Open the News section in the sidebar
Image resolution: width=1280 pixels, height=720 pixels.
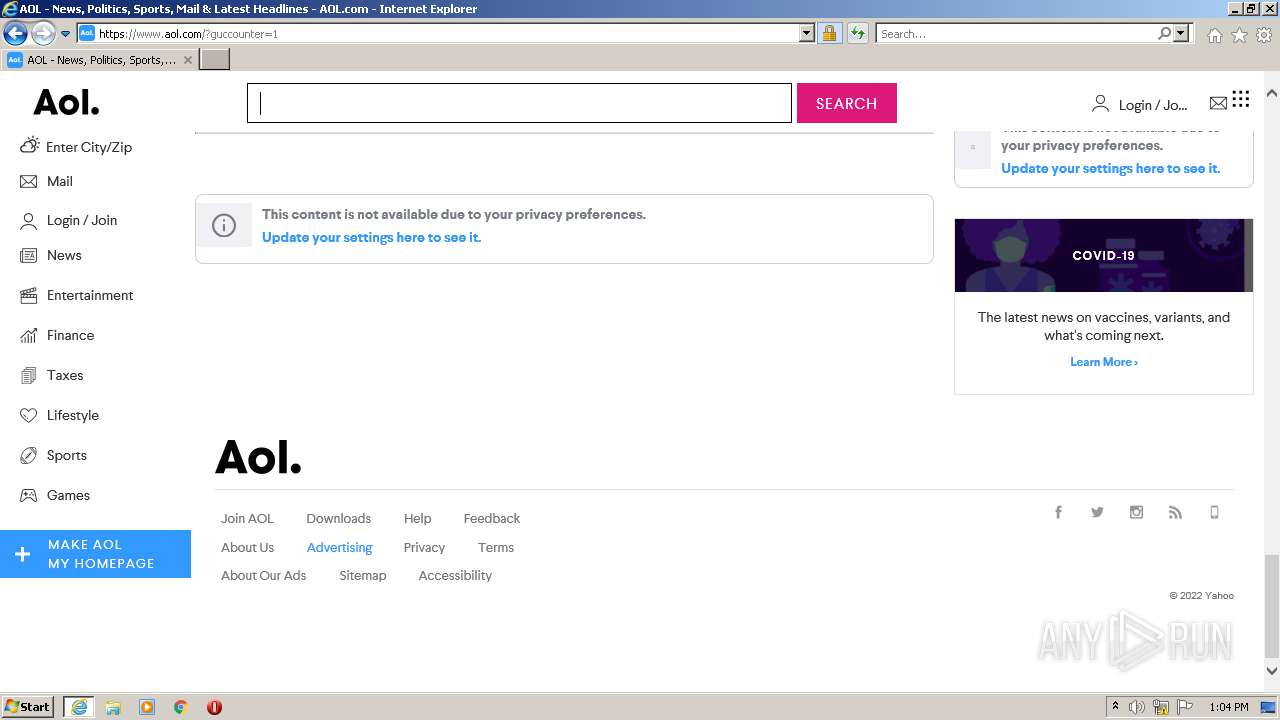click(64, 256)
